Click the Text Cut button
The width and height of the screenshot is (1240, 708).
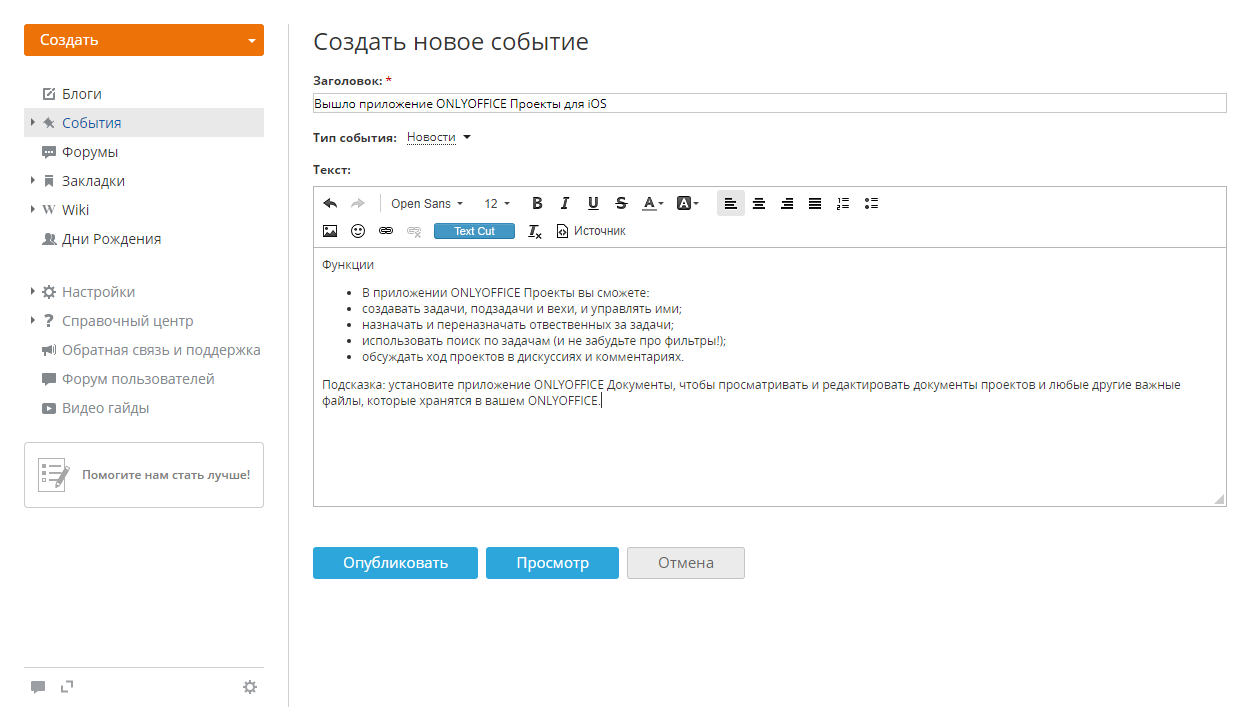(474, 231)
